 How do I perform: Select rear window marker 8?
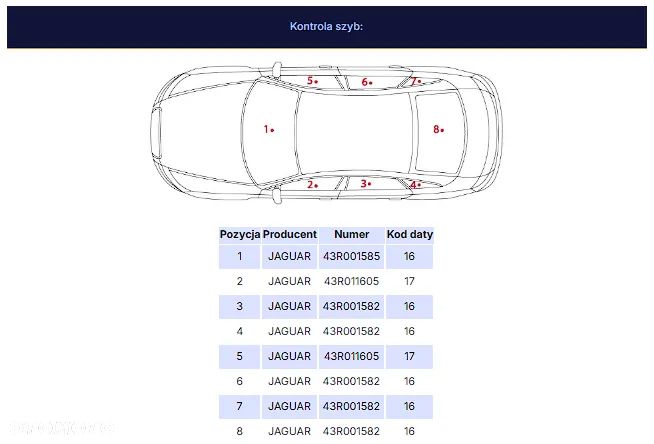click(x=438, y=129)
